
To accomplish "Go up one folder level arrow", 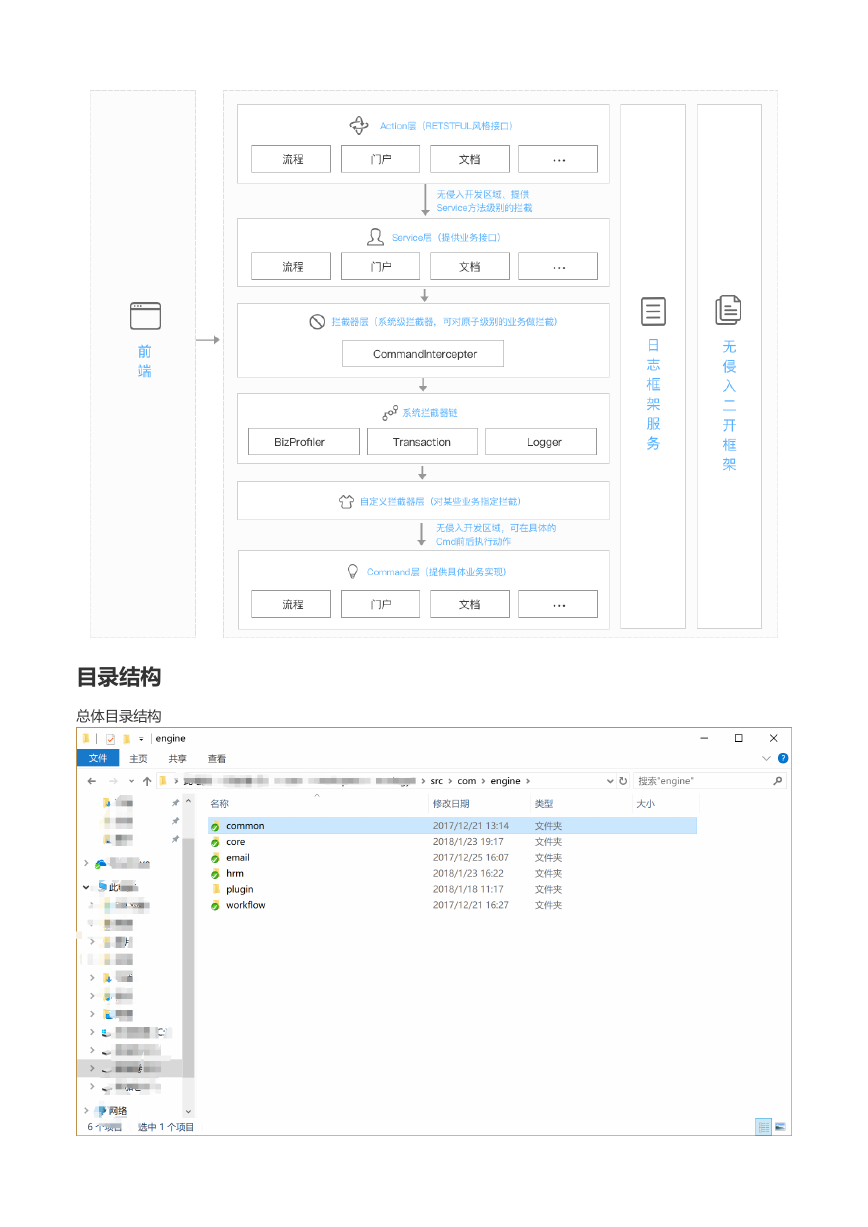I will coord(147,781).
